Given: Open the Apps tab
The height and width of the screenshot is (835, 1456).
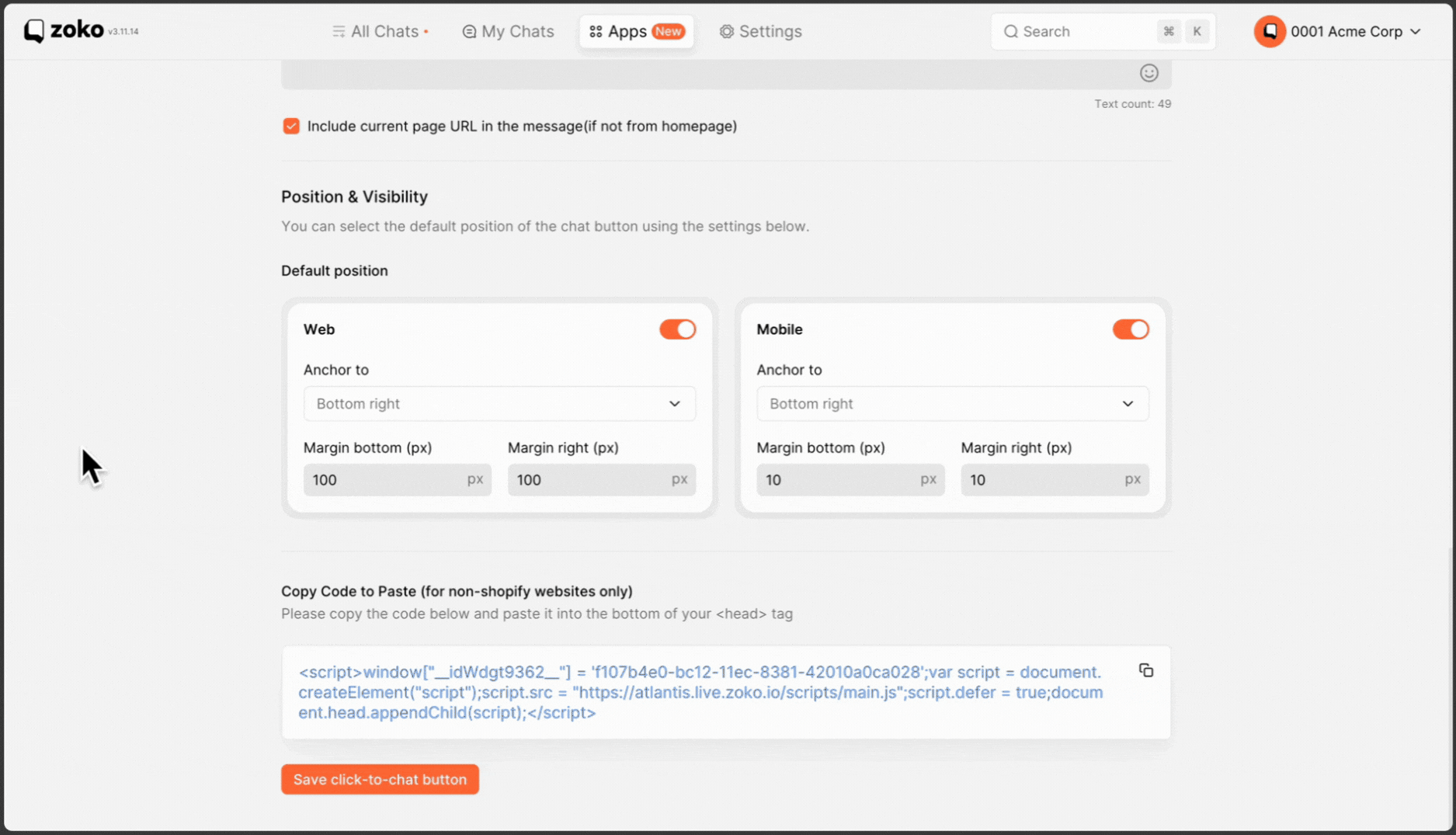Looking at the screenshot, I should (x=636, y=32).
